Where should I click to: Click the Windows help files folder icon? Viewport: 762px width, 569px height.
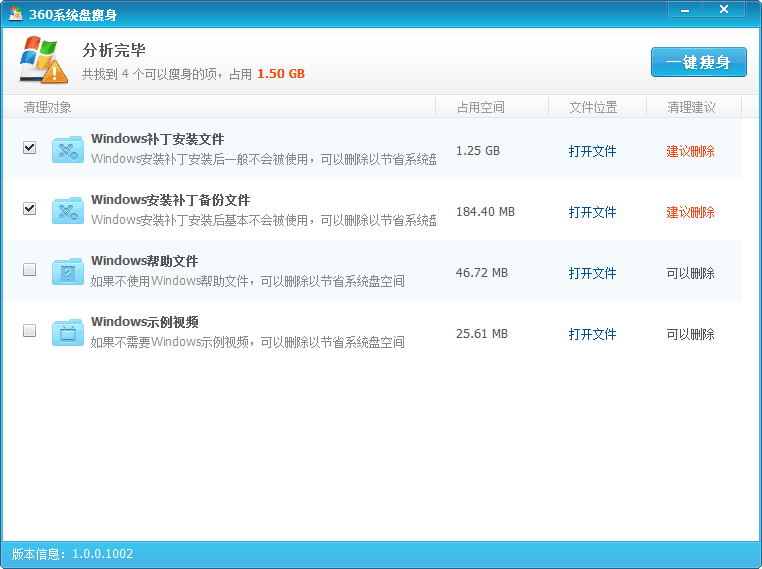67,272
